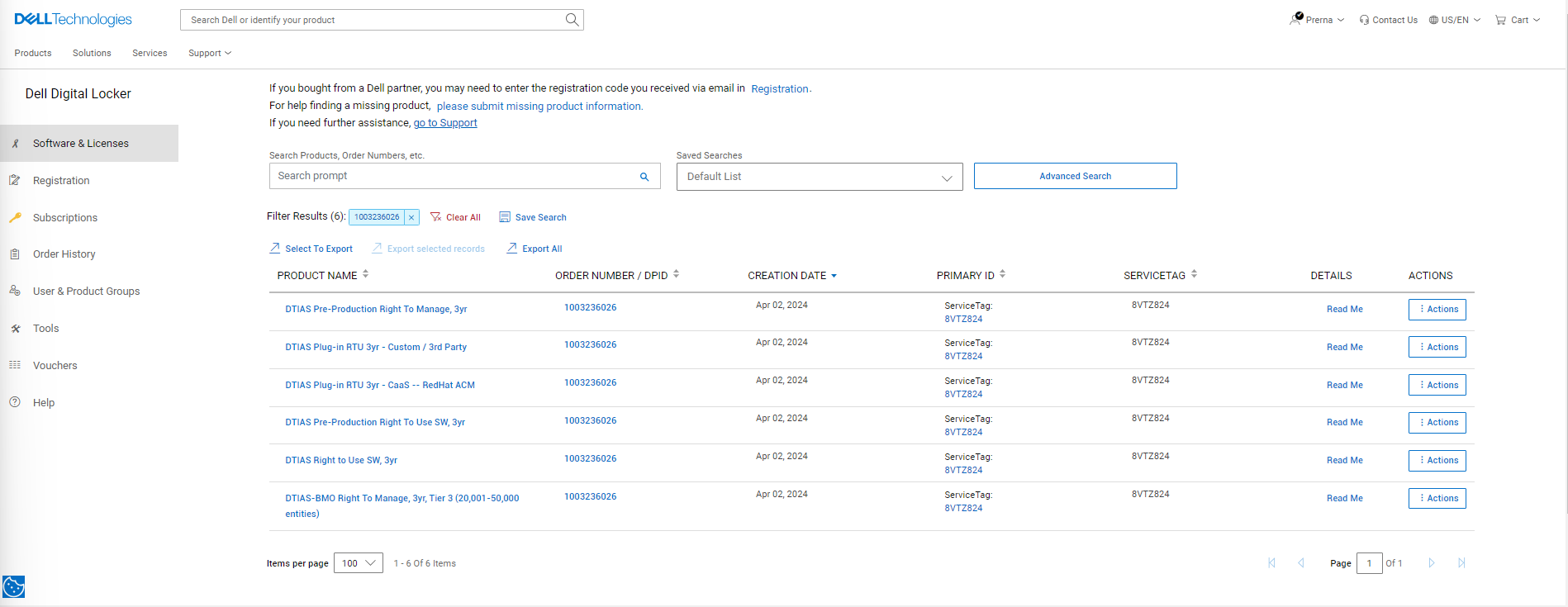Focus the Search Dell or identify your product field
This screenshot has height=607, width=1568.
pos(382,20)
